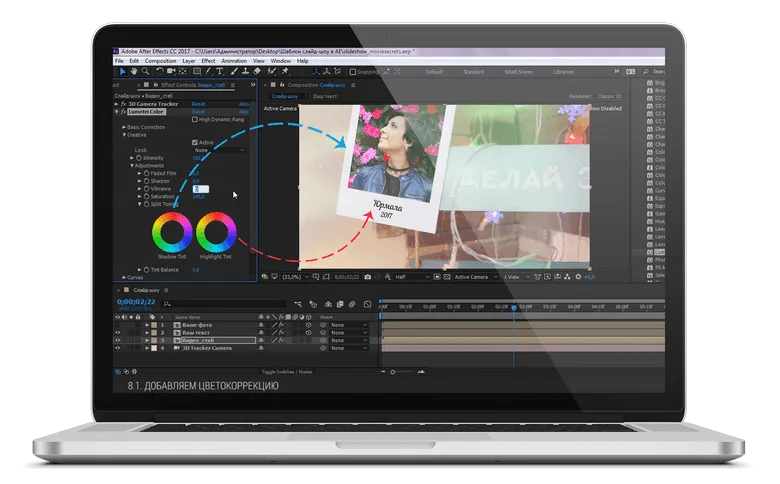Toggle High Dynamic Range checkbox
Viewport: 780px width, 484px height.
tap(195, 119)
